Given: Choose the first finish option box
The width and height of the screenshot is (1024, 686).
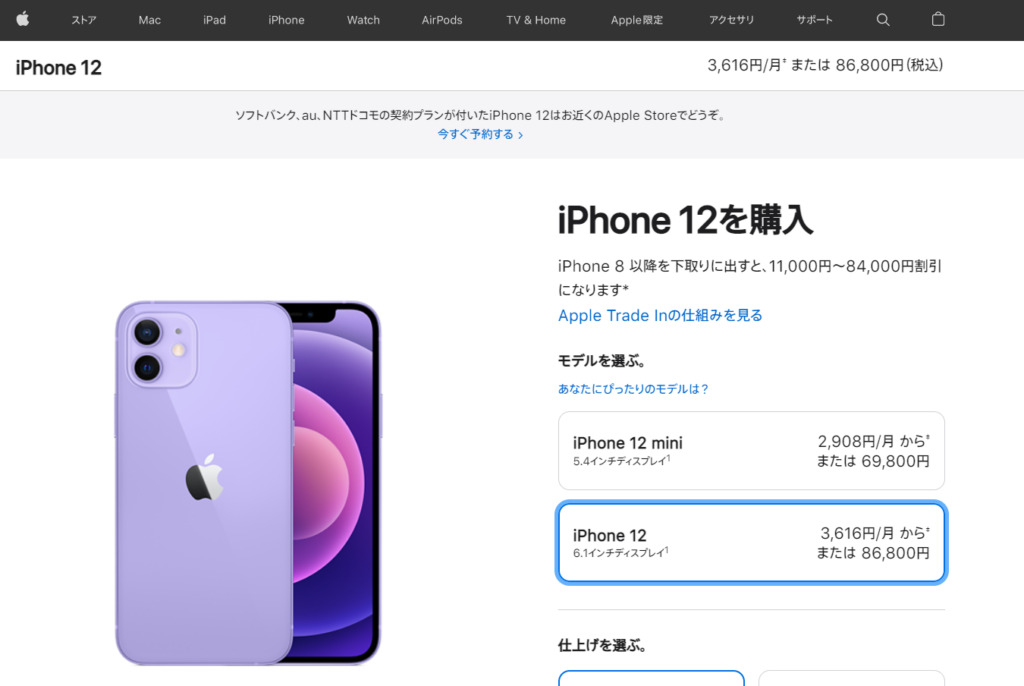Looking at the screenshot, I should coord(651,678).
